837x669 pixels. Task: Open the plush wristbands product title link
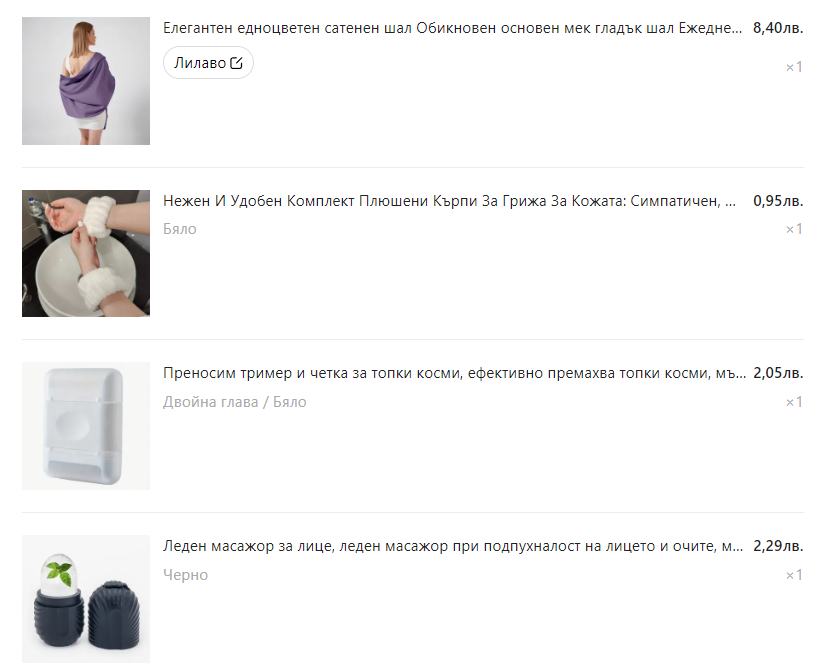pos(449,201)
